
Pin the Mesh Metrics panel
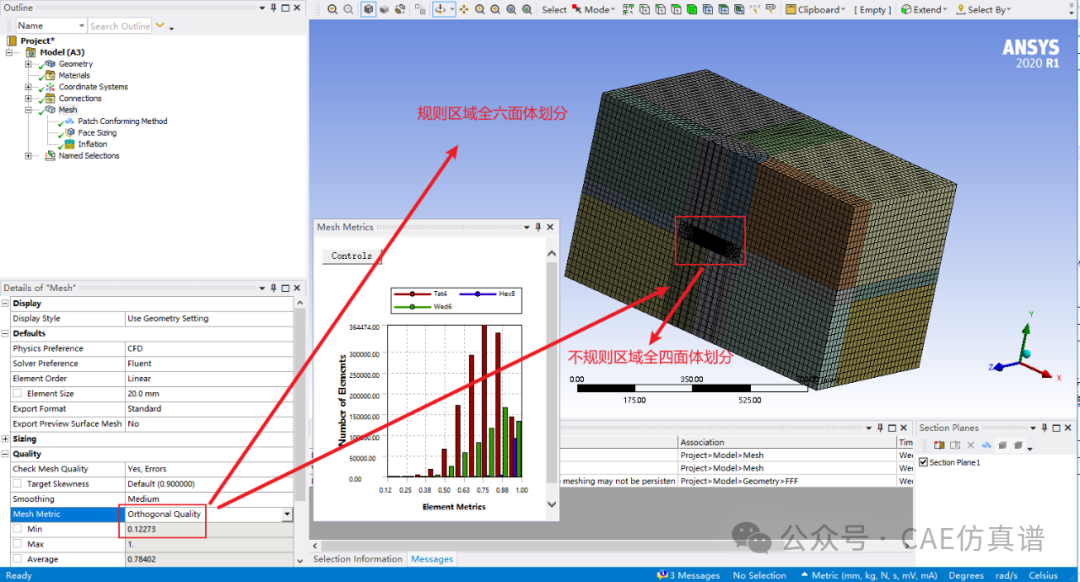[537, 227]
